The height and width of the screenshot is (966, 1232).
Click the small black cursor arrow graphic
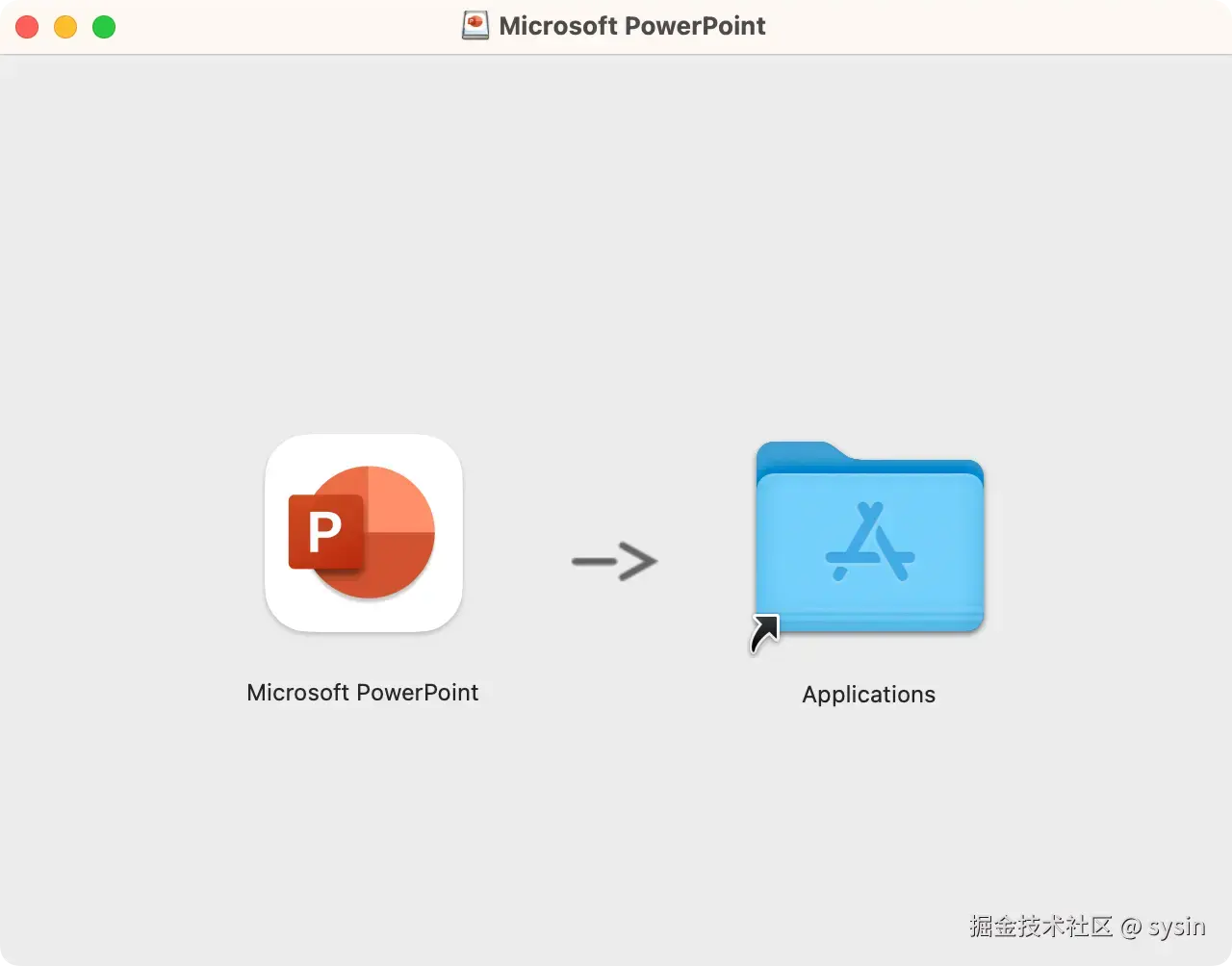pyautogui.click(x=763, y=633)
